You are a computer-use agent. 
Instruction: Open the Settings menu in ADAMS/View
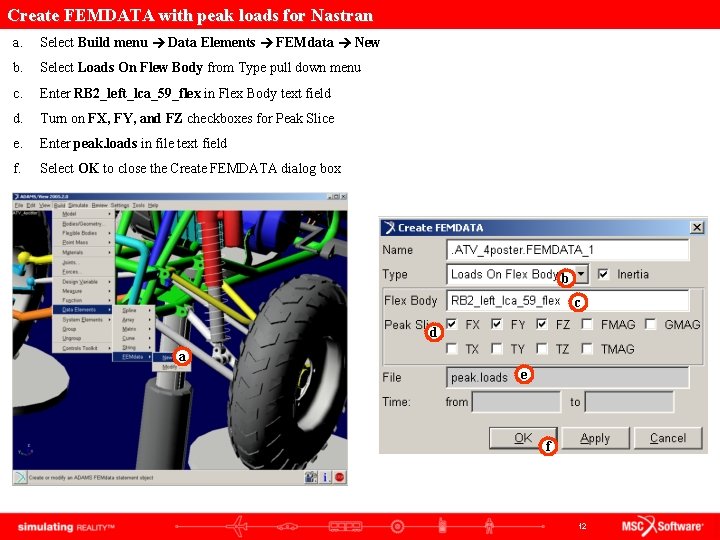point(120,205)
